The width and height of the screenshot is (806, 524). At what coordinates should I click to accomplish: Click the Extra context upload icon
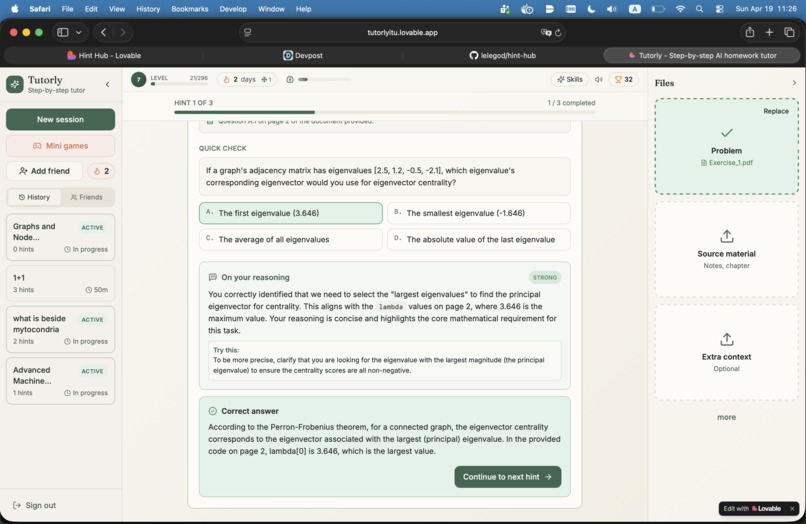(726, 339)
